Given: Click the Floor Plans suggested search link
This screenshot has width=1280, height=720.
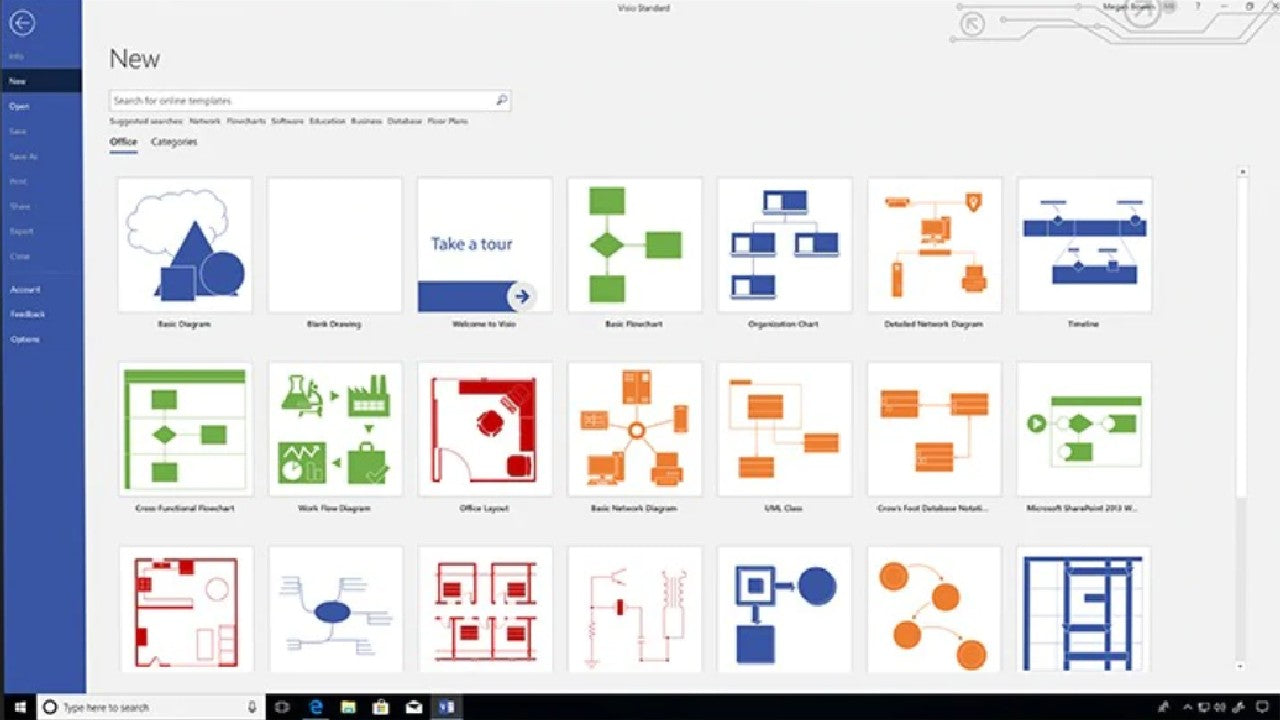Looking at the screenshot, I should [448, 121].
